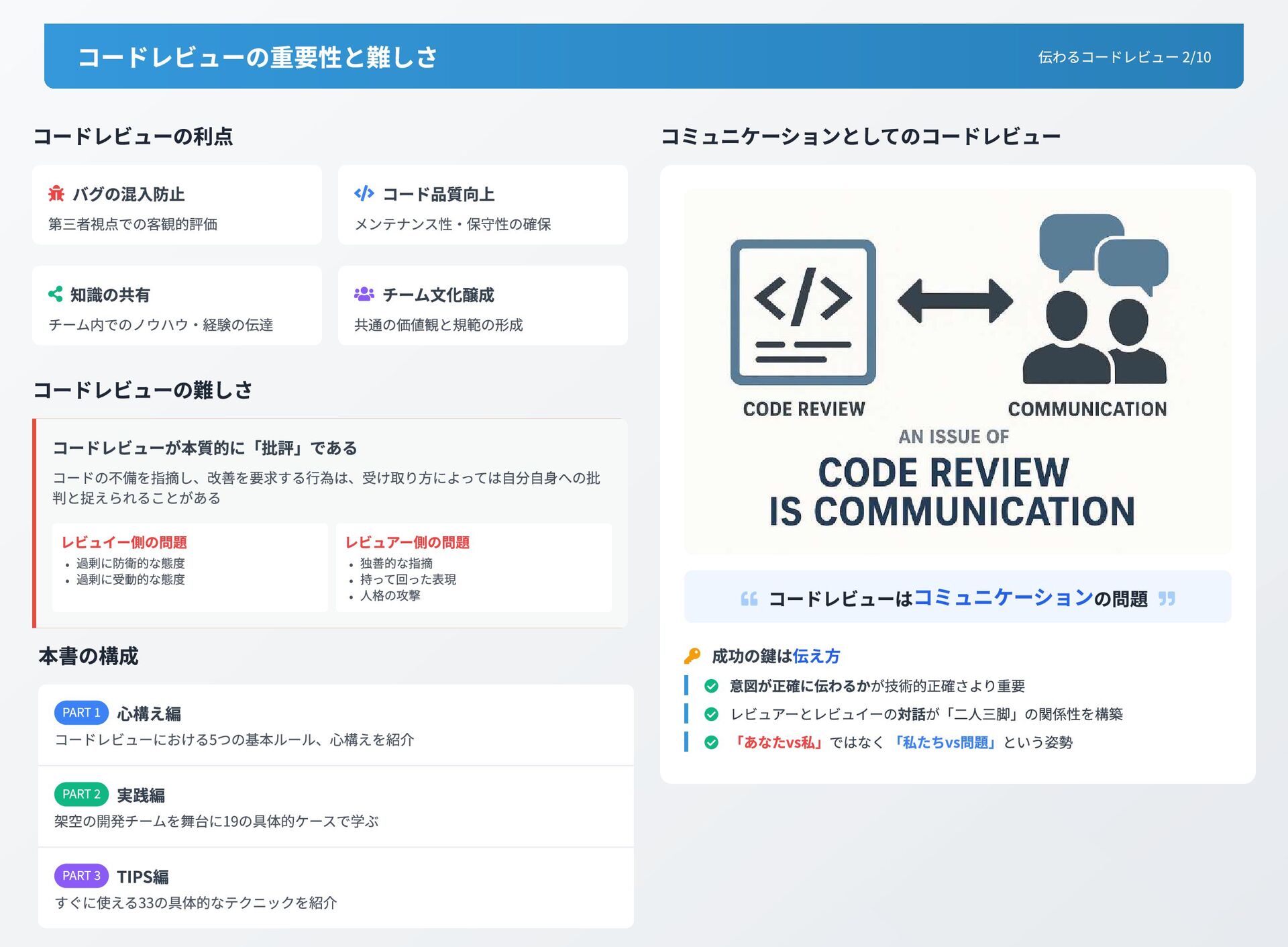
Task: Click the レビュイー側の問題 heading
Action: point(124,542)
